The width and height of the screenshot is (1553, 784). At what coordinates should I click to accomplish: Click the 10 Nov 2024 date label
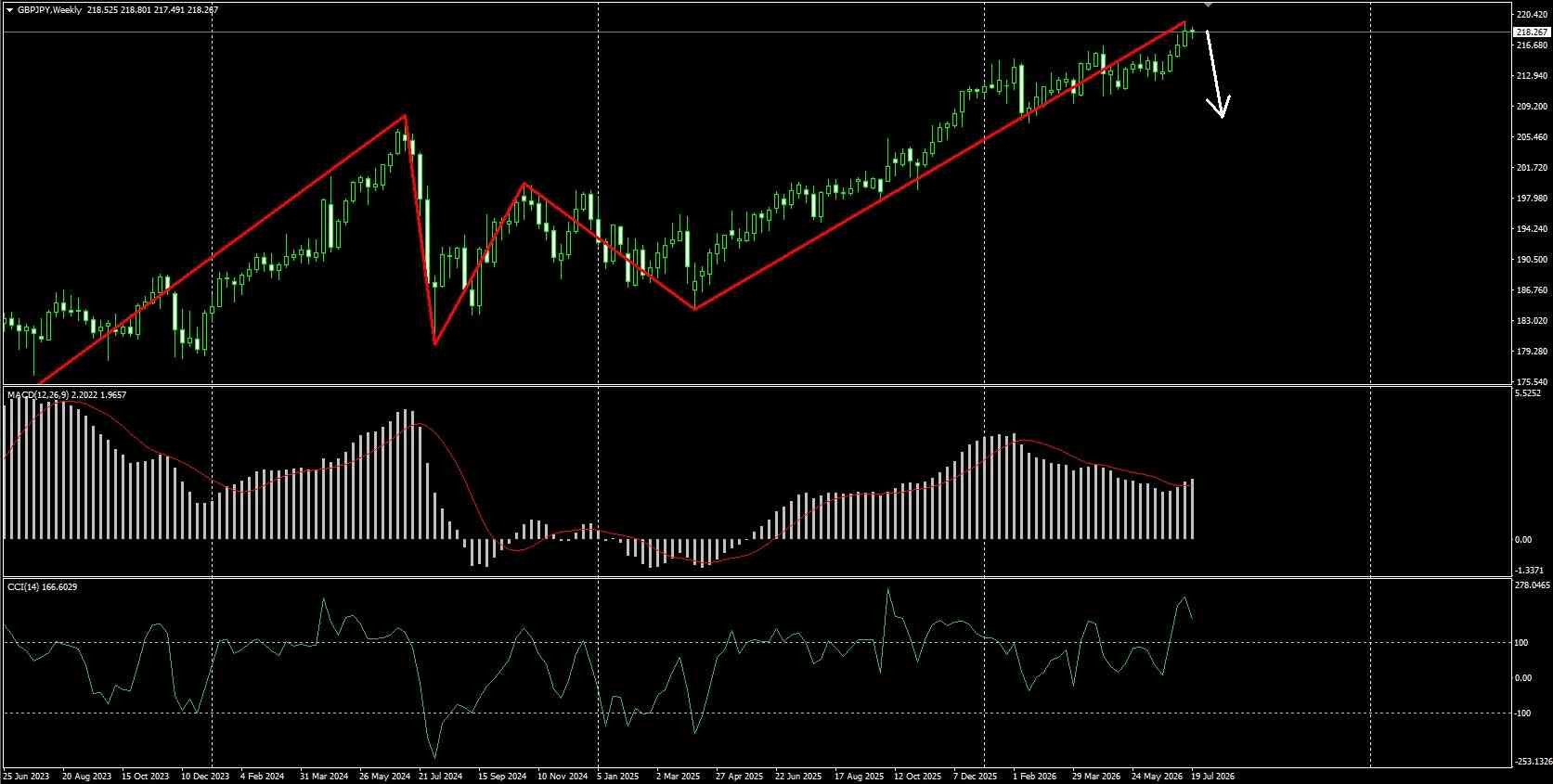(x=563, y=776)
